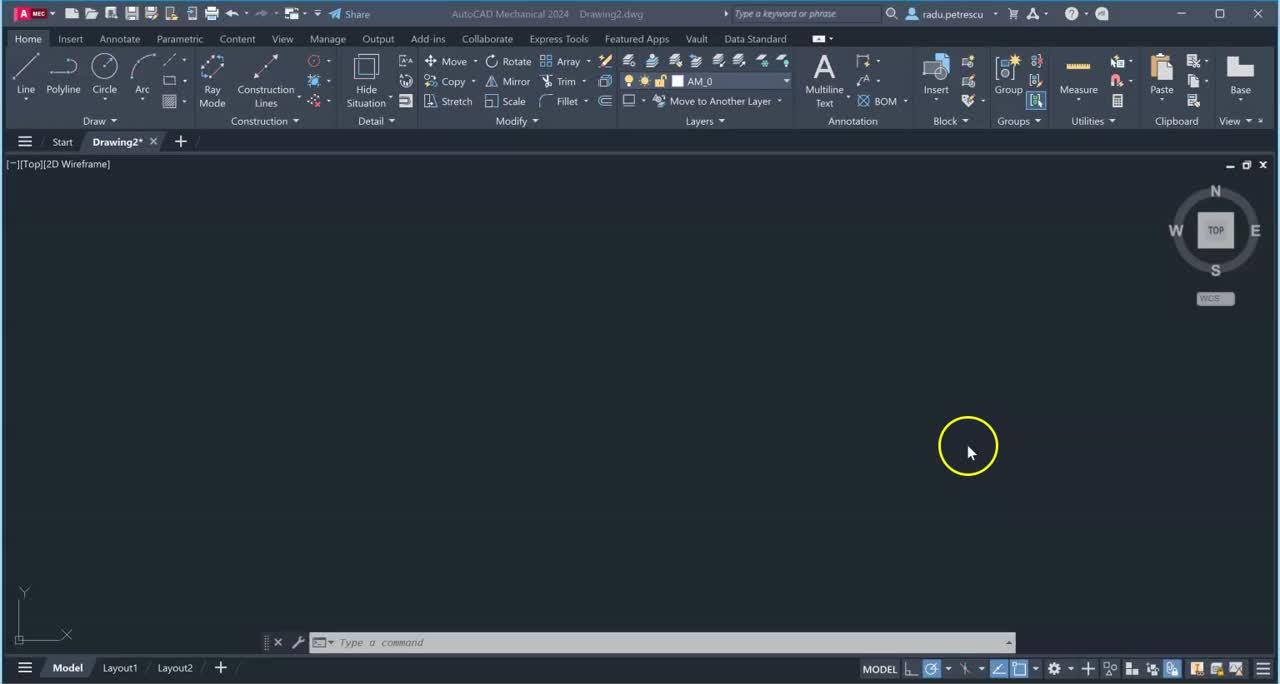The height and width of the screenshot is (684, 1280).
Task: Open Move to Another Layer dropdown arrow
Action: tap(779, 101)
